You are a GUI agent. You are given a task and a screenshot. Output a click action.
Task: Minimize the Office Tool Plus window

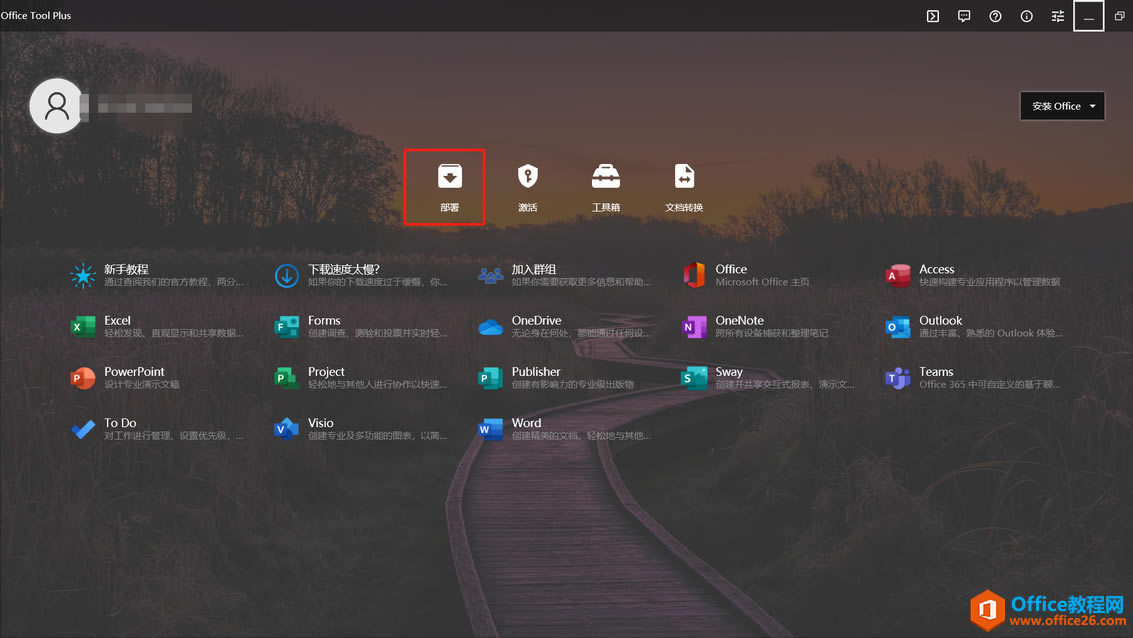point(1088,16)
